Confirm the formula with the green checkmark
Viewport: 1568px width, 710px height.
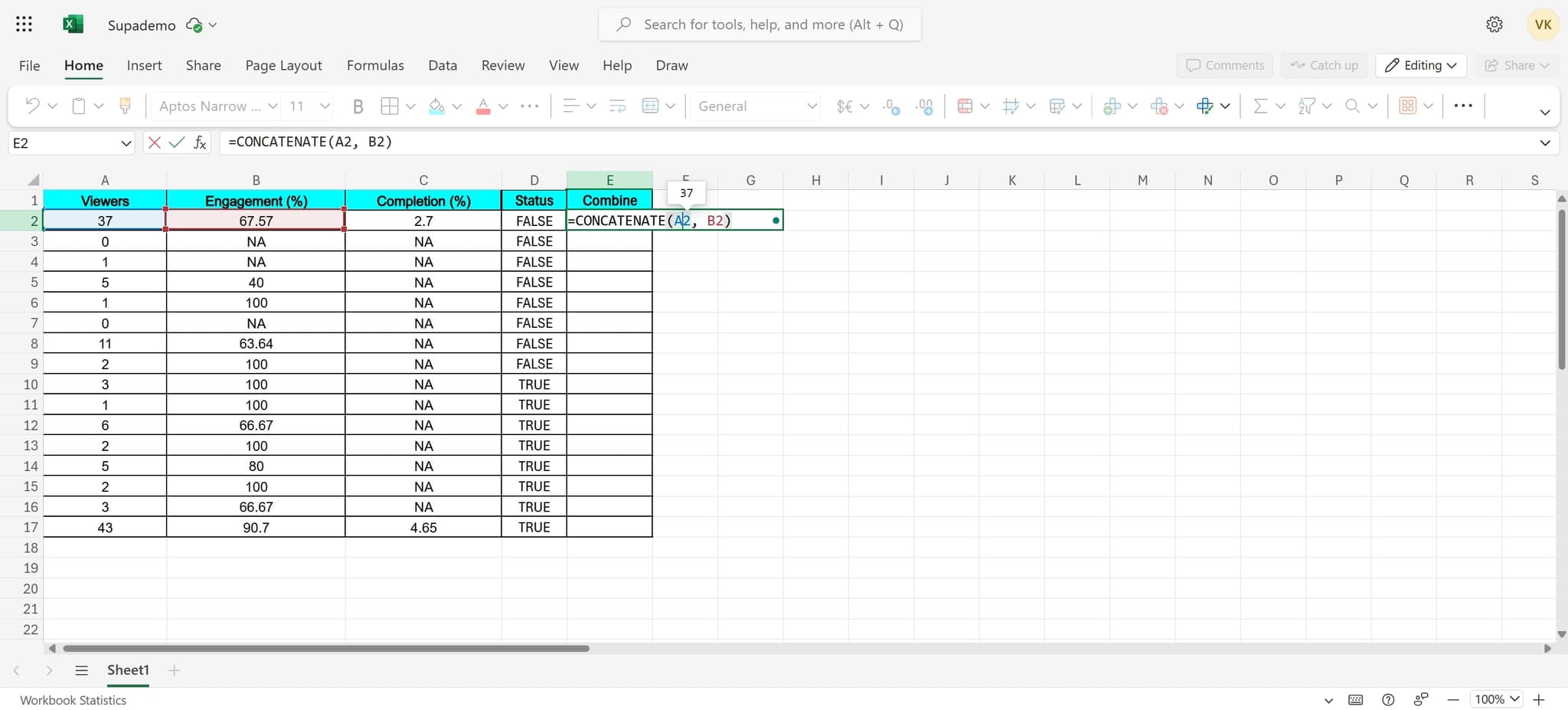click(177, 142)
